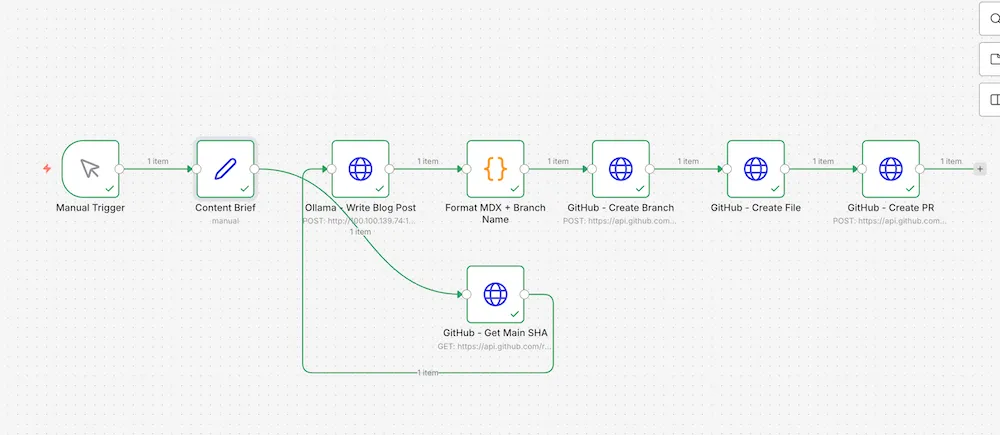This screenshot has width=1000, height=435.
Task: Click the 'Manual Trigger' node label
Action: (91, 207)
